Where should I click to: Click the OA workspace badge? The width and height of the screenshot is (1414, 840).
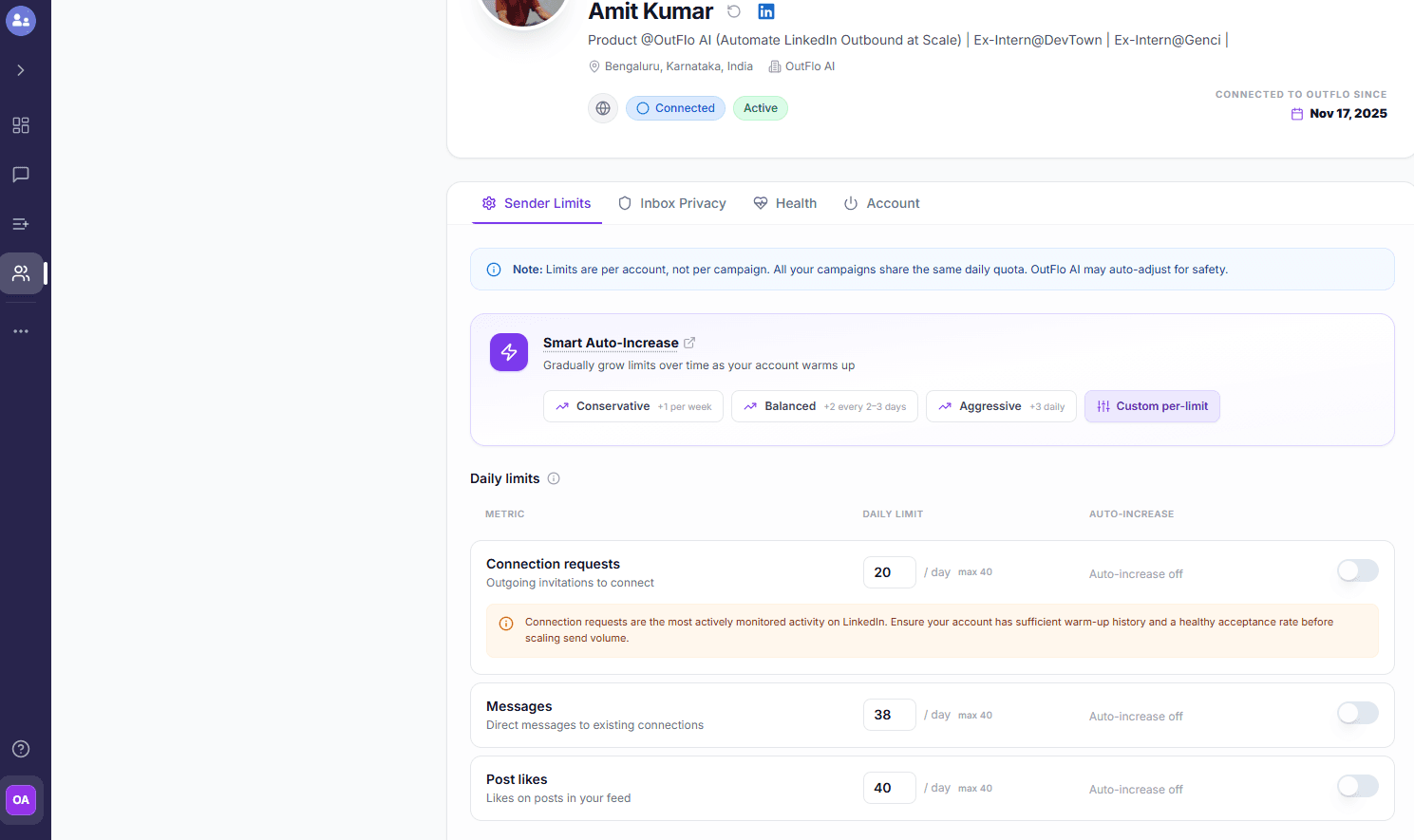pyautogui.click(x=21, y=800)
